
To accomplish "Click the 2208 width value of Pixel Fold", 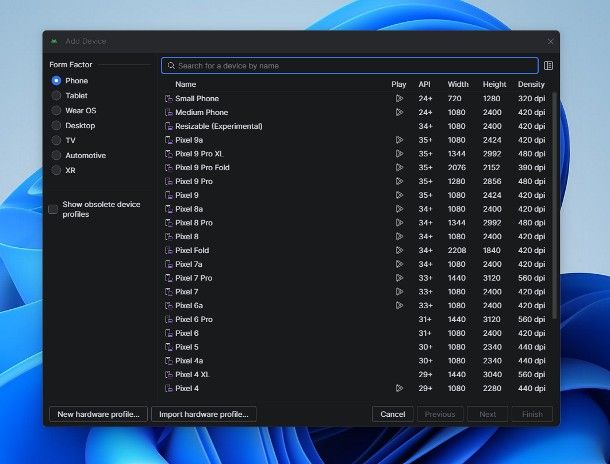I will tap(457, 250).
